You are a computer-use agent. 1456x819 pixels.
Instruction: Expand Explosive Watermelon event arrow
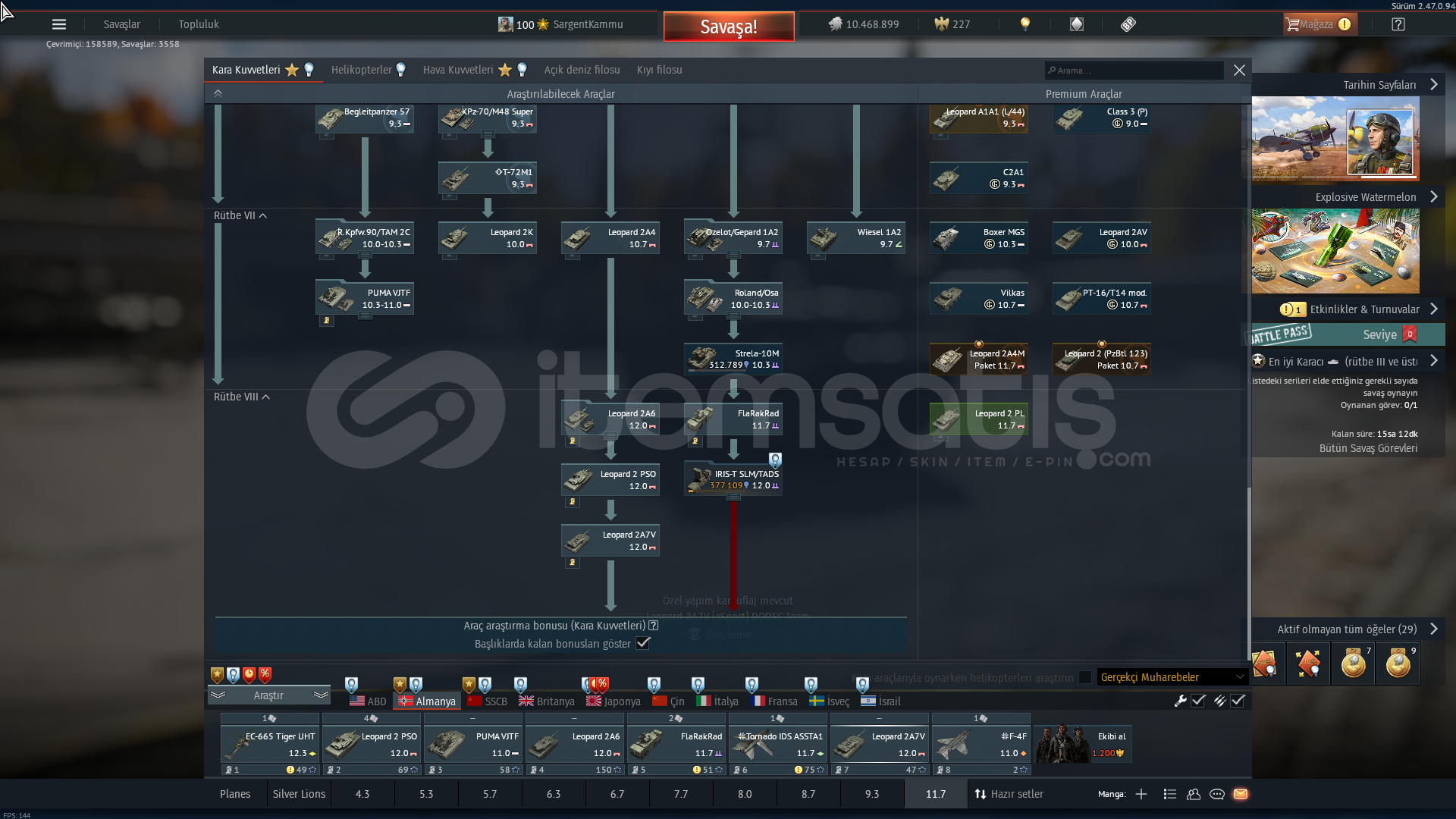[1433, 196]
